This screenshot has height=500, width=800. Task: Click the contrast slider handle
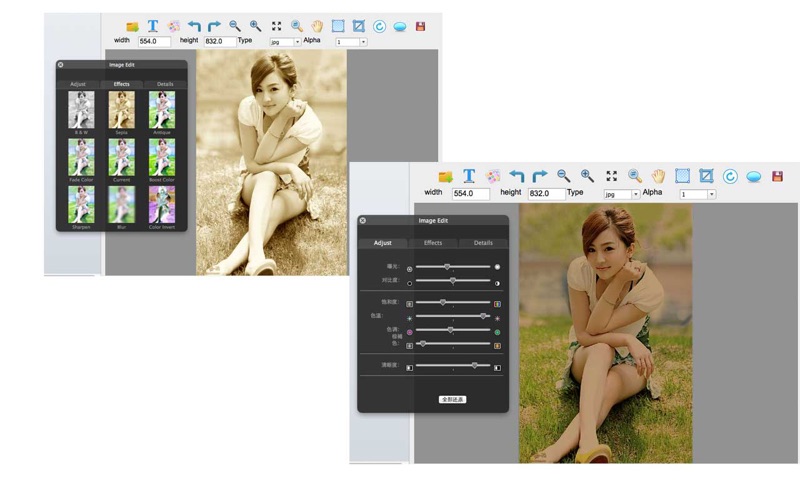tap(453, 281)
